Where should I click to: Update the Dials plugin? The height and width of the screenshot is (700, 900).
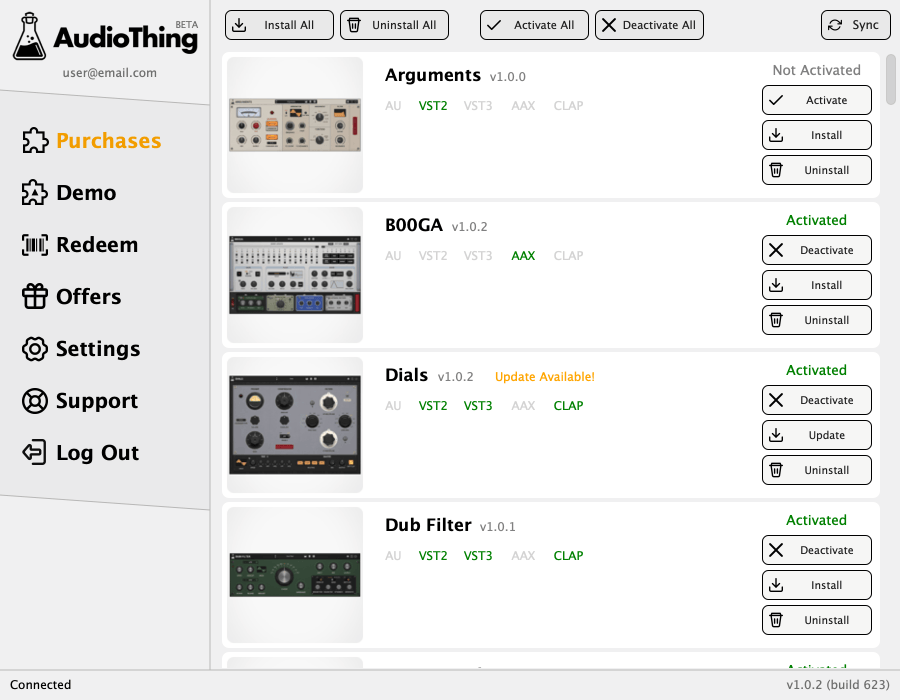[816, 435]
